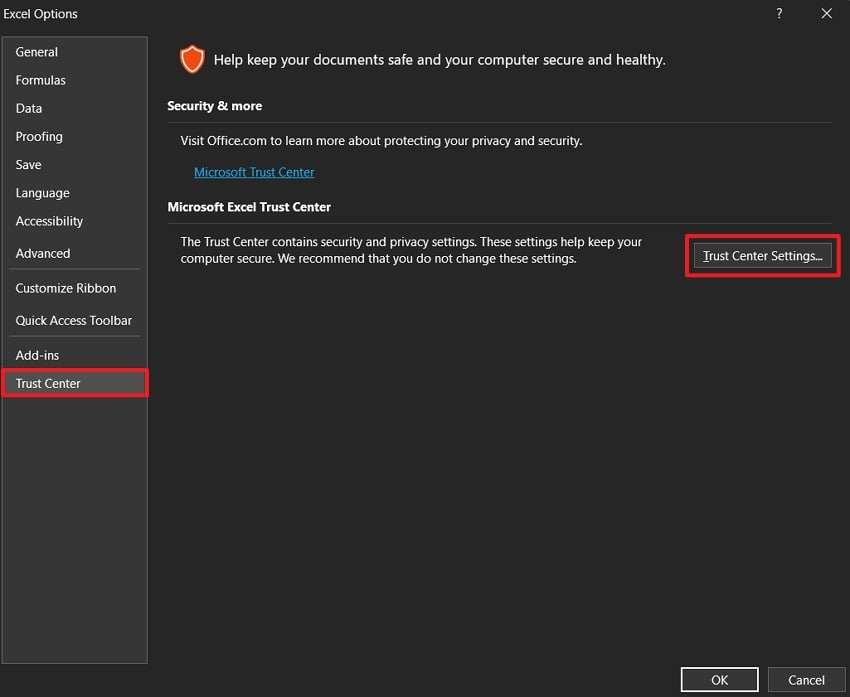Open Quick Access Toolbar settings

click(x=74, y=321)
